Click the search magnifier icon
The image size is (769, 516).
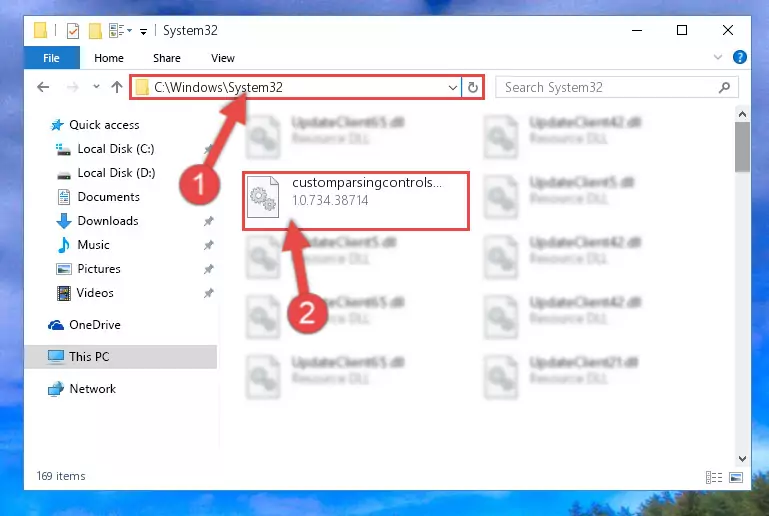pos(724,87)
